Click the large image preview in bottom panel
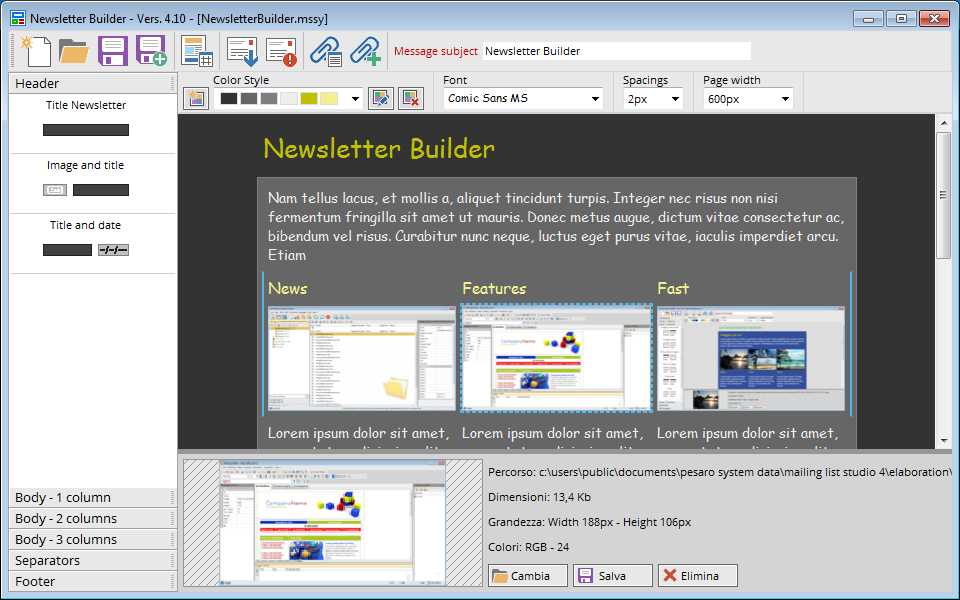The width and height of the screenshot is (960, 600). coord(333,523)
